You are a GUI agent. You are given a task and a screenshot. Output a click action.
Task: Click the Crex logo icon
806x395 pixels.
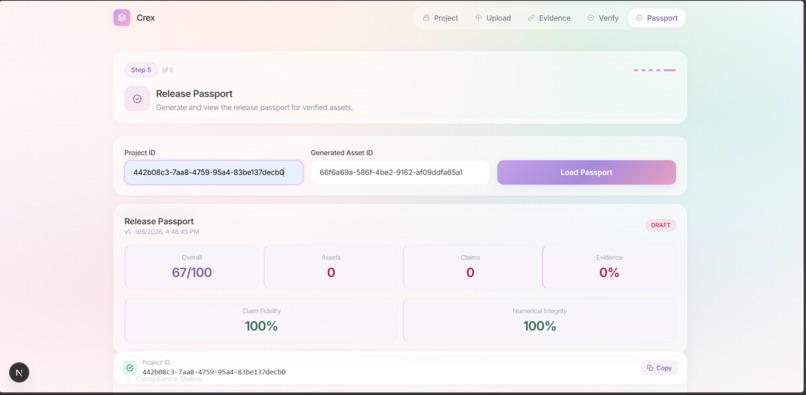(122, 17)
